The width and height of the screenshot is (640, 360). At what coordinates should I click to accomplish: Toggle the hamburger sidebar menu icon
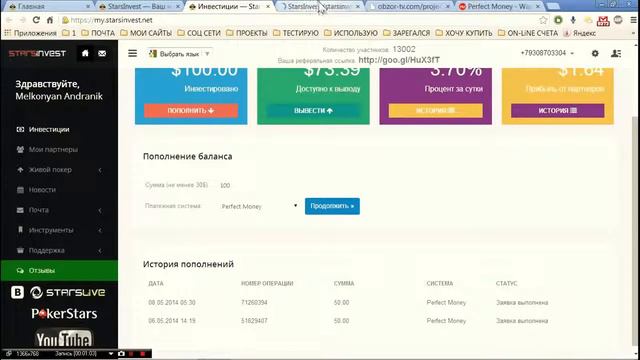[132, 53]
